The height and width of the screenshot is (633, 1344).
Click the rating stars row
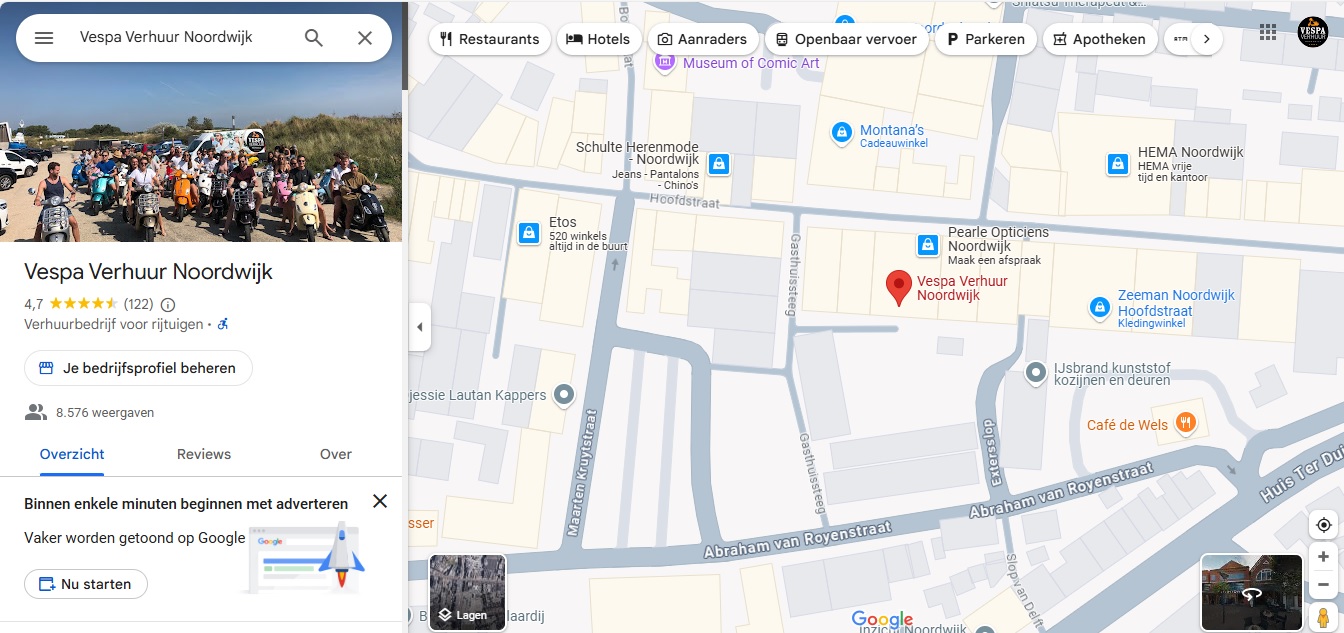[84, 304]
